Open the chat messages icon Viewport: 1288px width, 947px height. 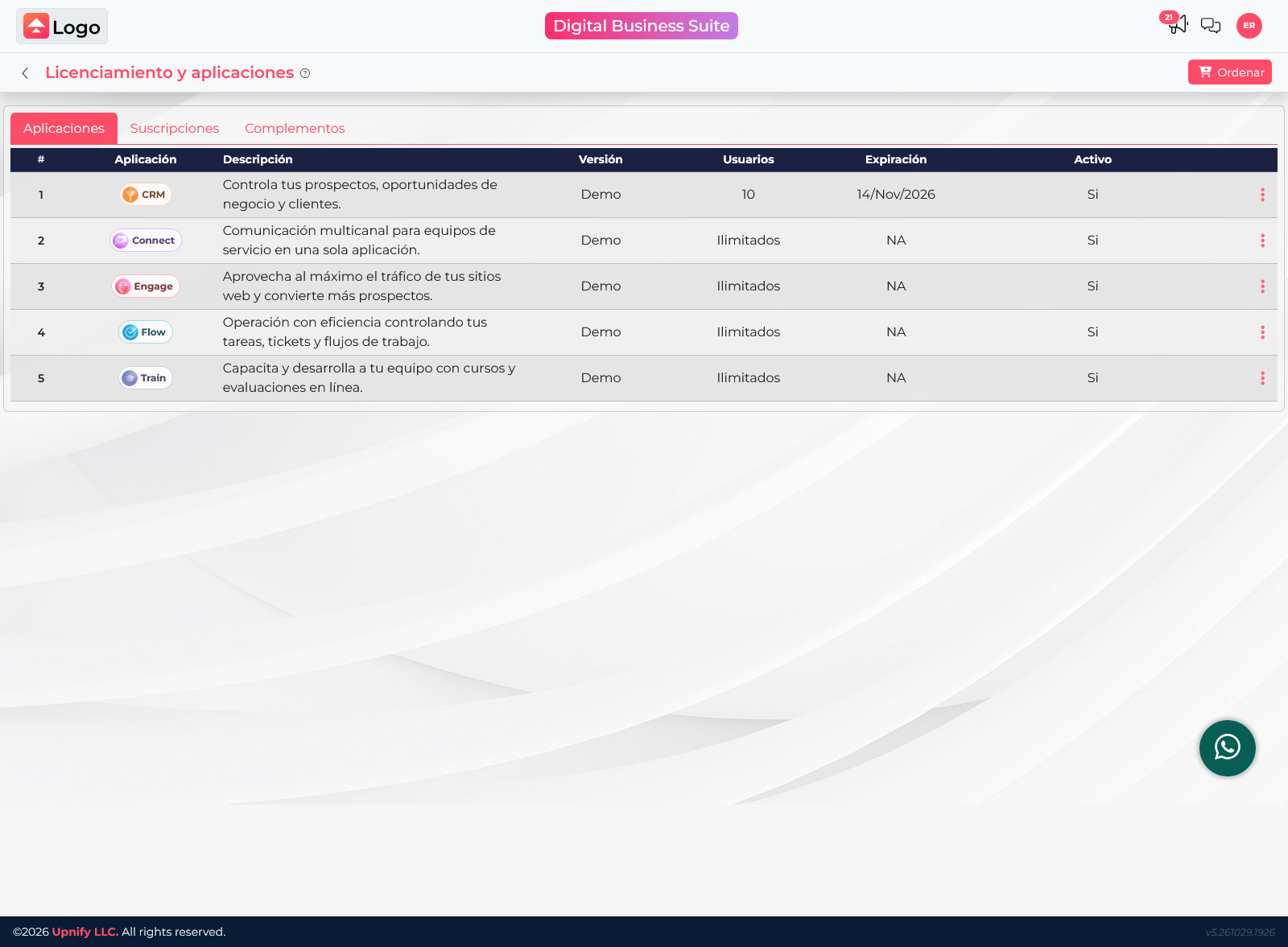pos(1211,26)
